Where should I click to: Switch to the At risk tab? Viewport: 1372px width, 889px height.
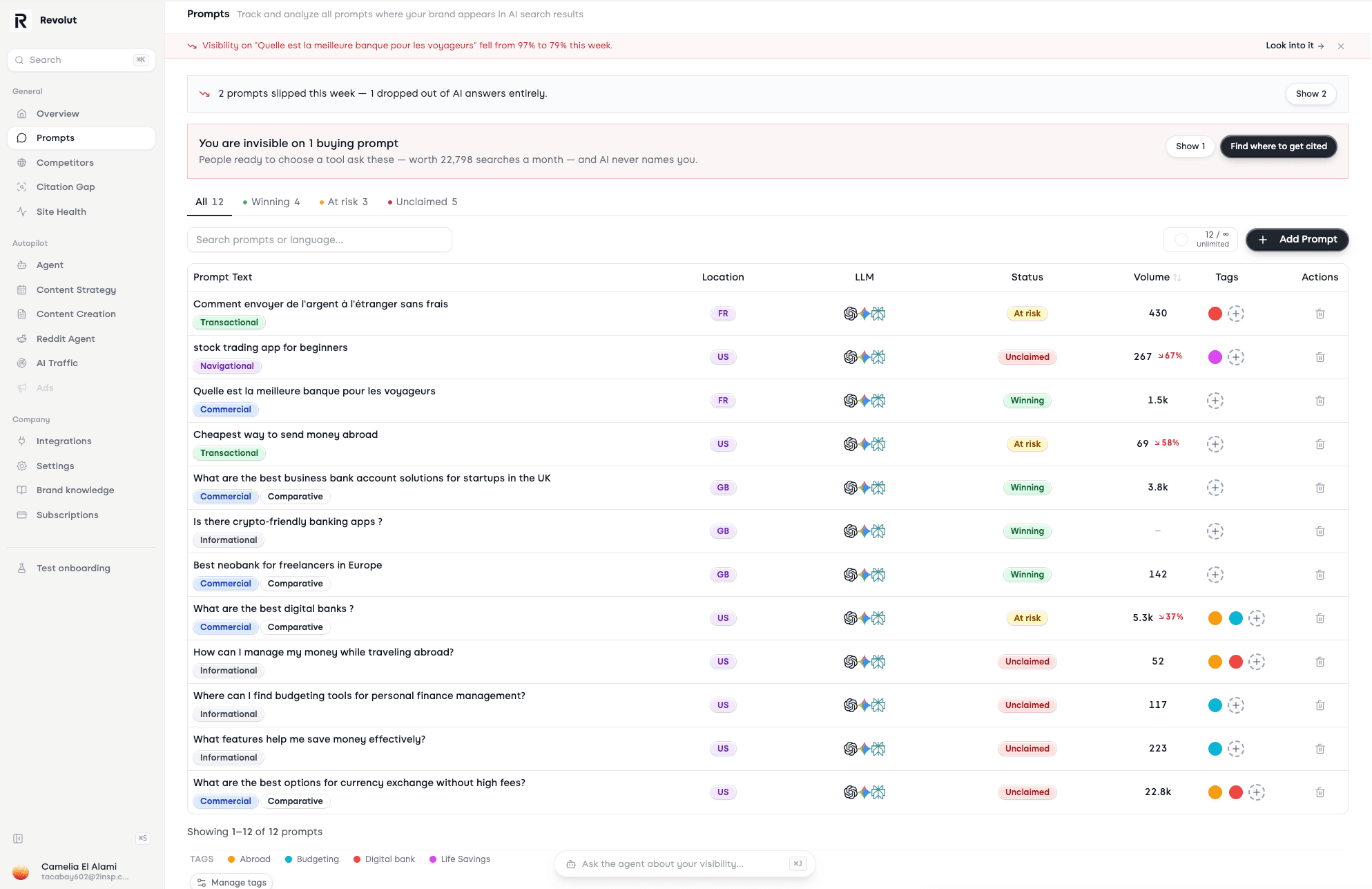click(x=343, y=202)
